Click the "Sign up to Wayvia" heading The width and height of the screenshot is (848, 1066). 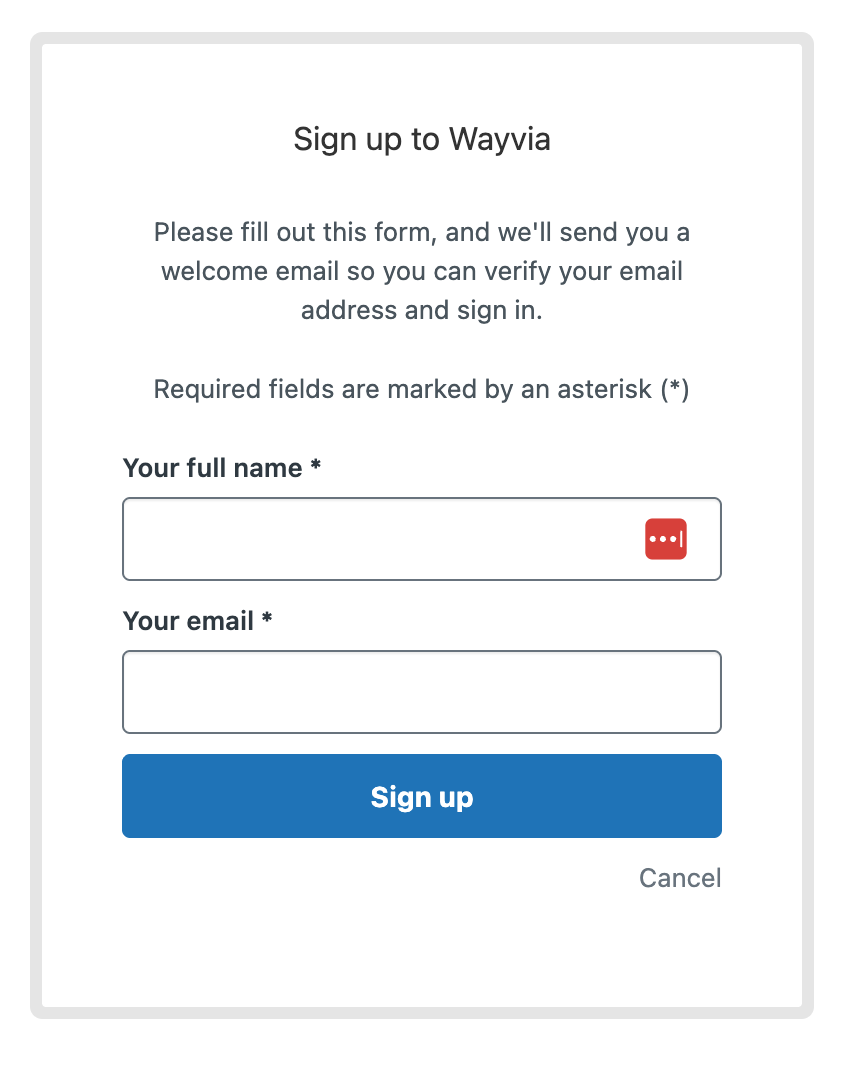pos(421,139)
